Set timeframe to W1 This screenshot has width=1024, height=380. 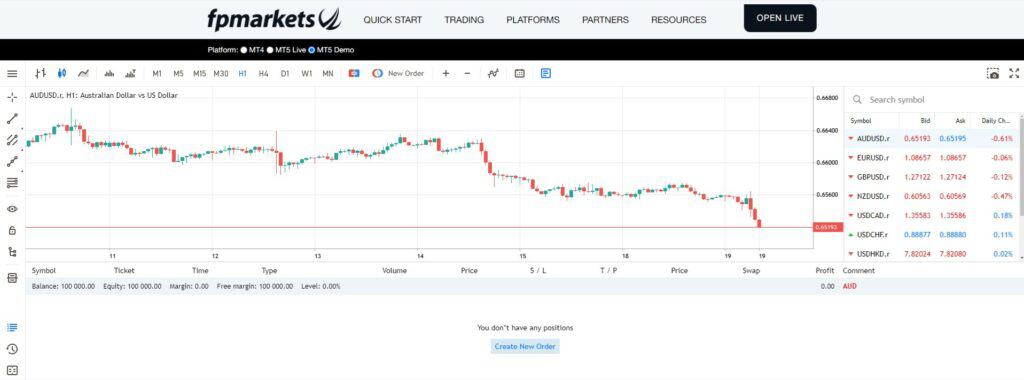[306, 74]
